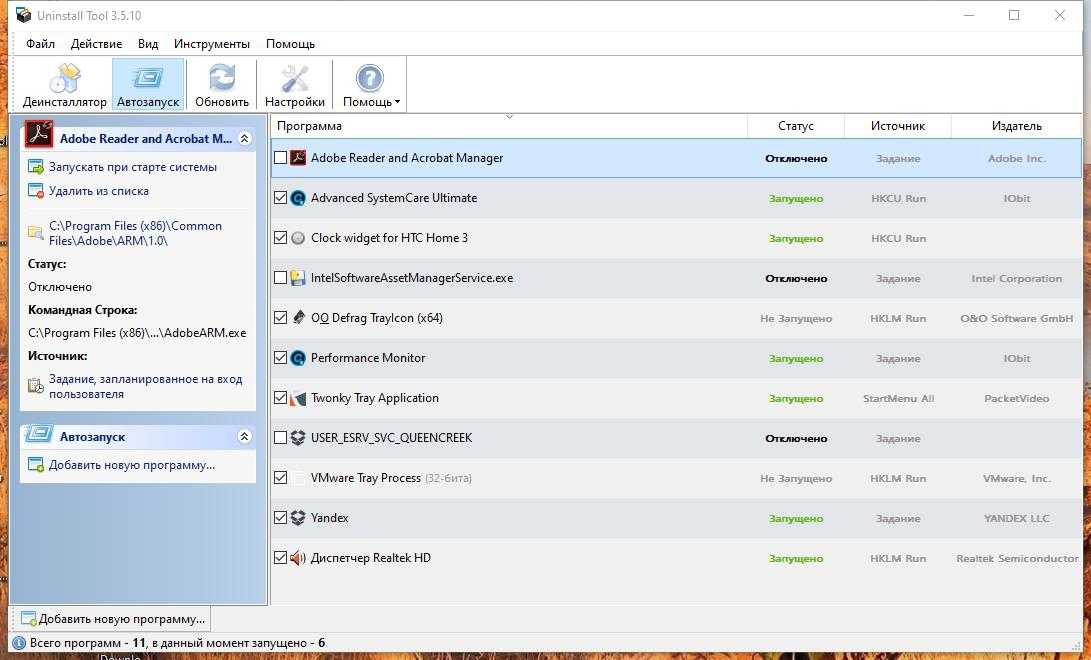Disable the Performance Monitor checkbox
Viewport: 1091px width, 660px height.
280,358
